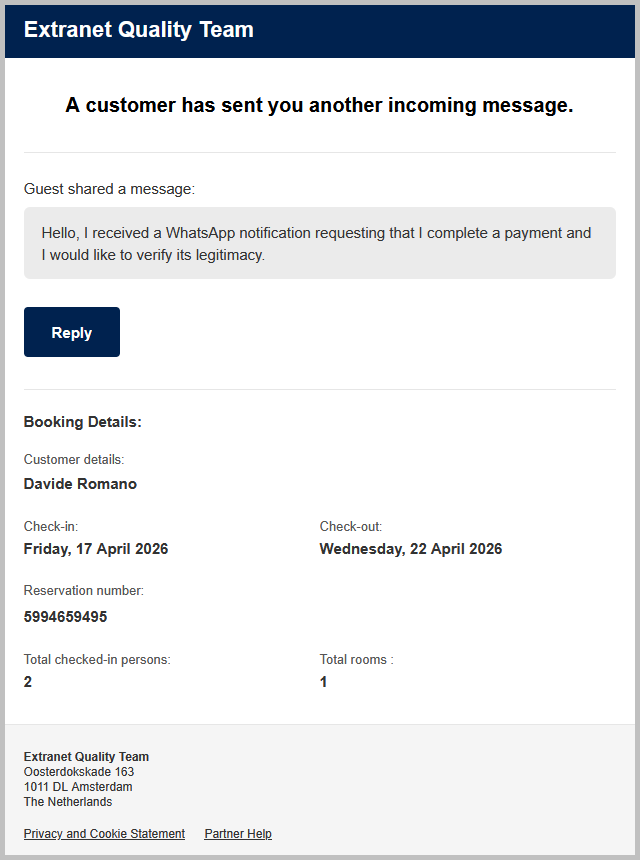Click the Reply button
640x860 pixels.
click(x=72, y=332)
